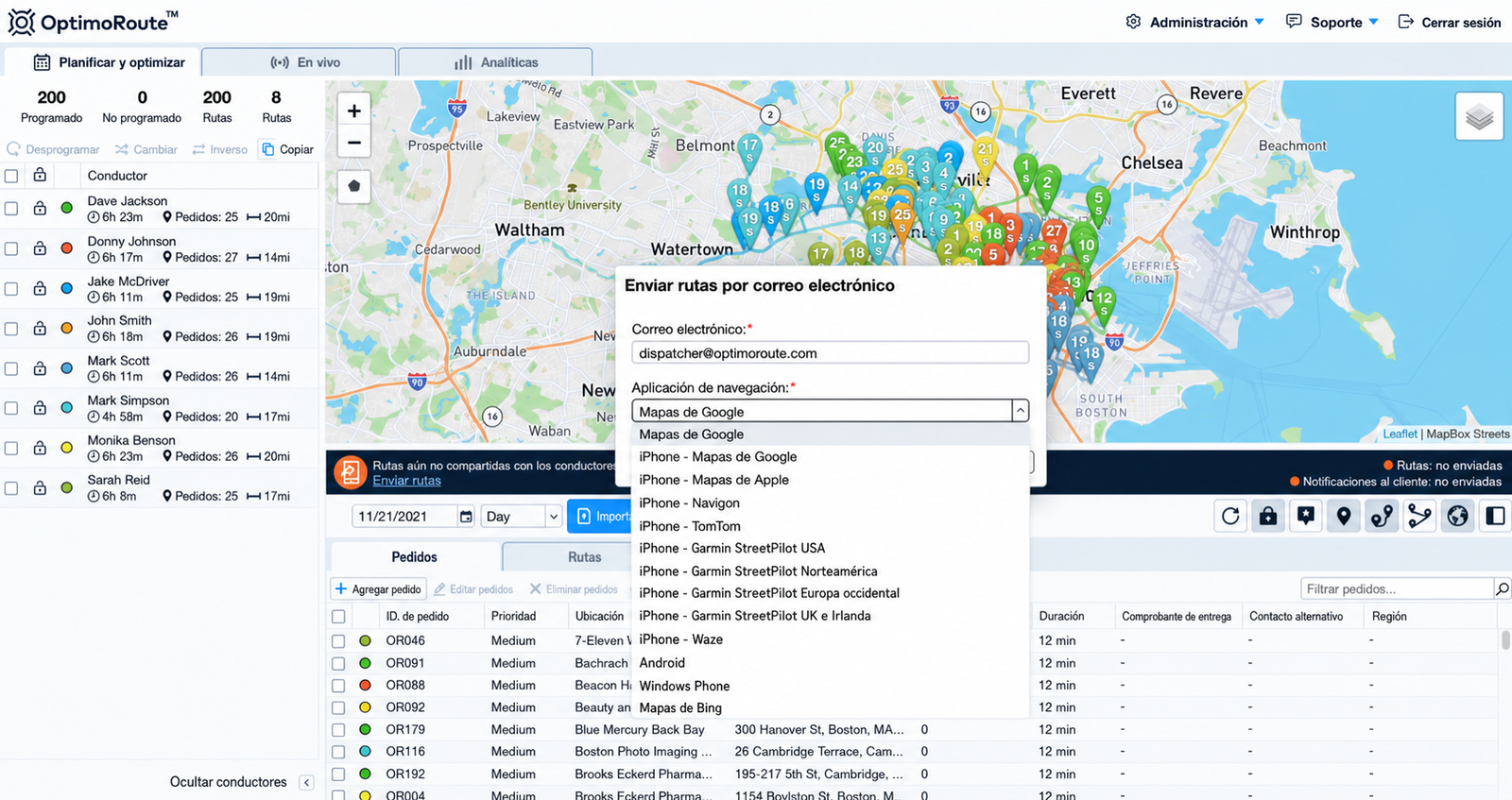The image size is (1512, 800).
Task: Click the Filtrar pedidos search field
Action: pos(1397,589)
